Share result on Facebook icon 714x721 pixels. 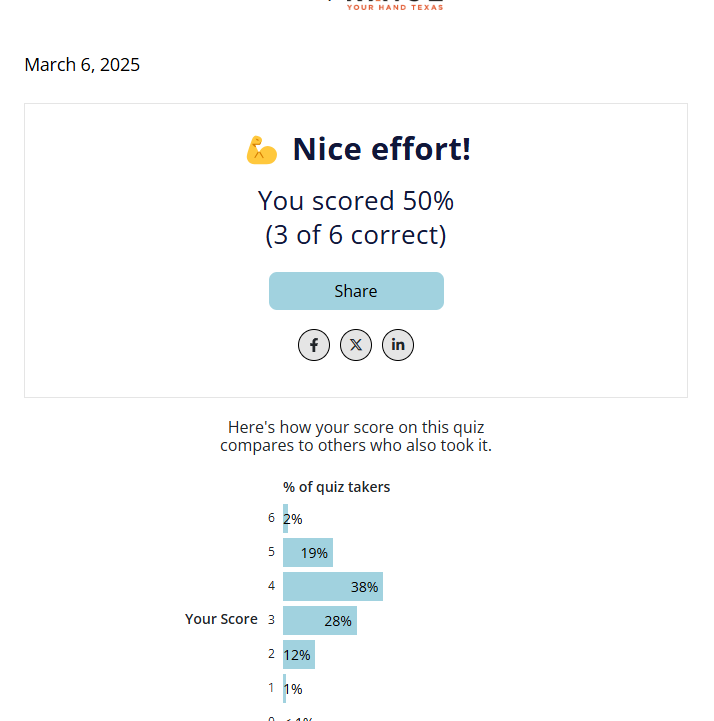(314, 345)
